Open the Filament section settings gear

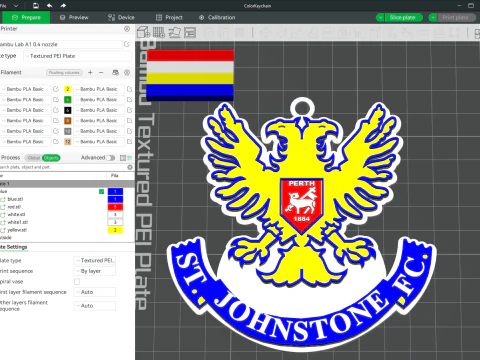(127, 72)
